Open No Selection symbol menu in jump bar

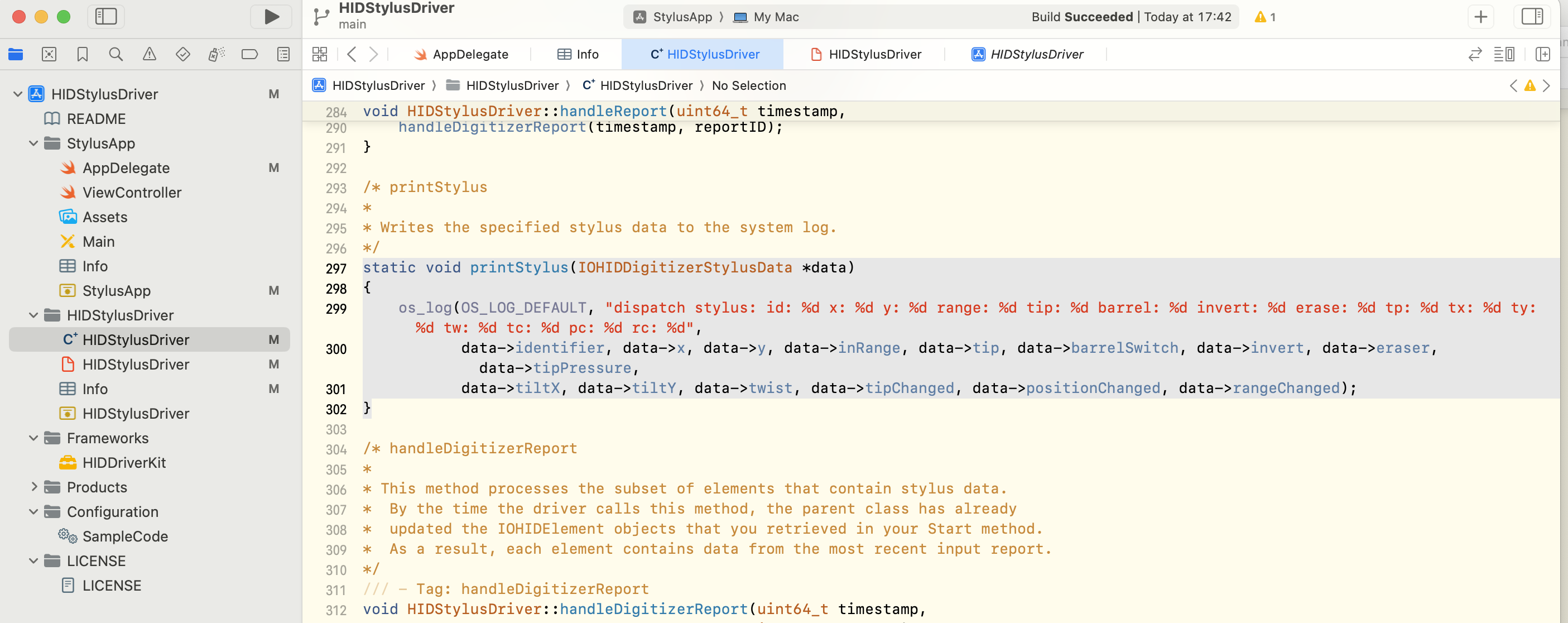(749, 86)
